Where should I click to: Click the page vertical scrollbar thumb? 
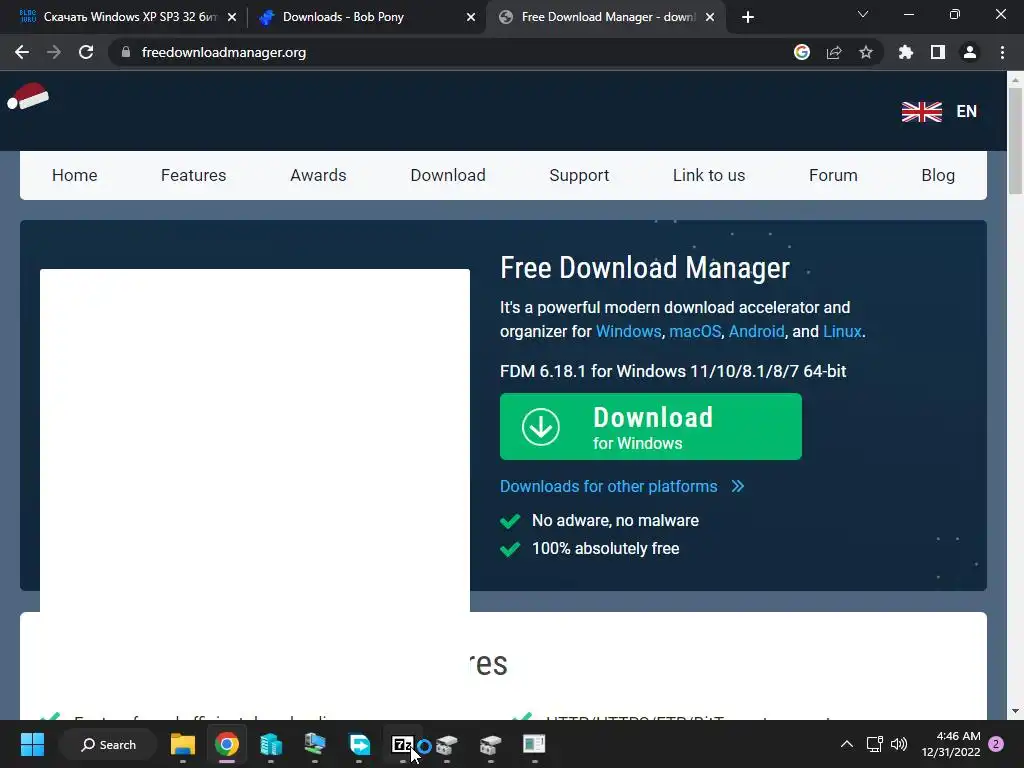(x=1014, y=140)
